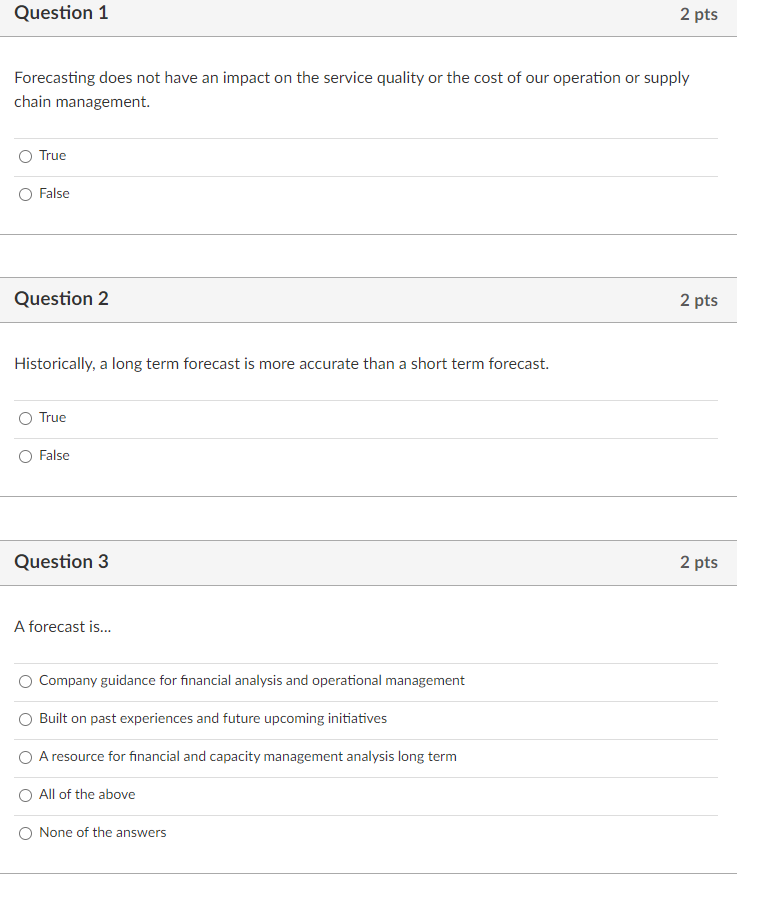Click the Question 2 header

[x=62, y=299]
